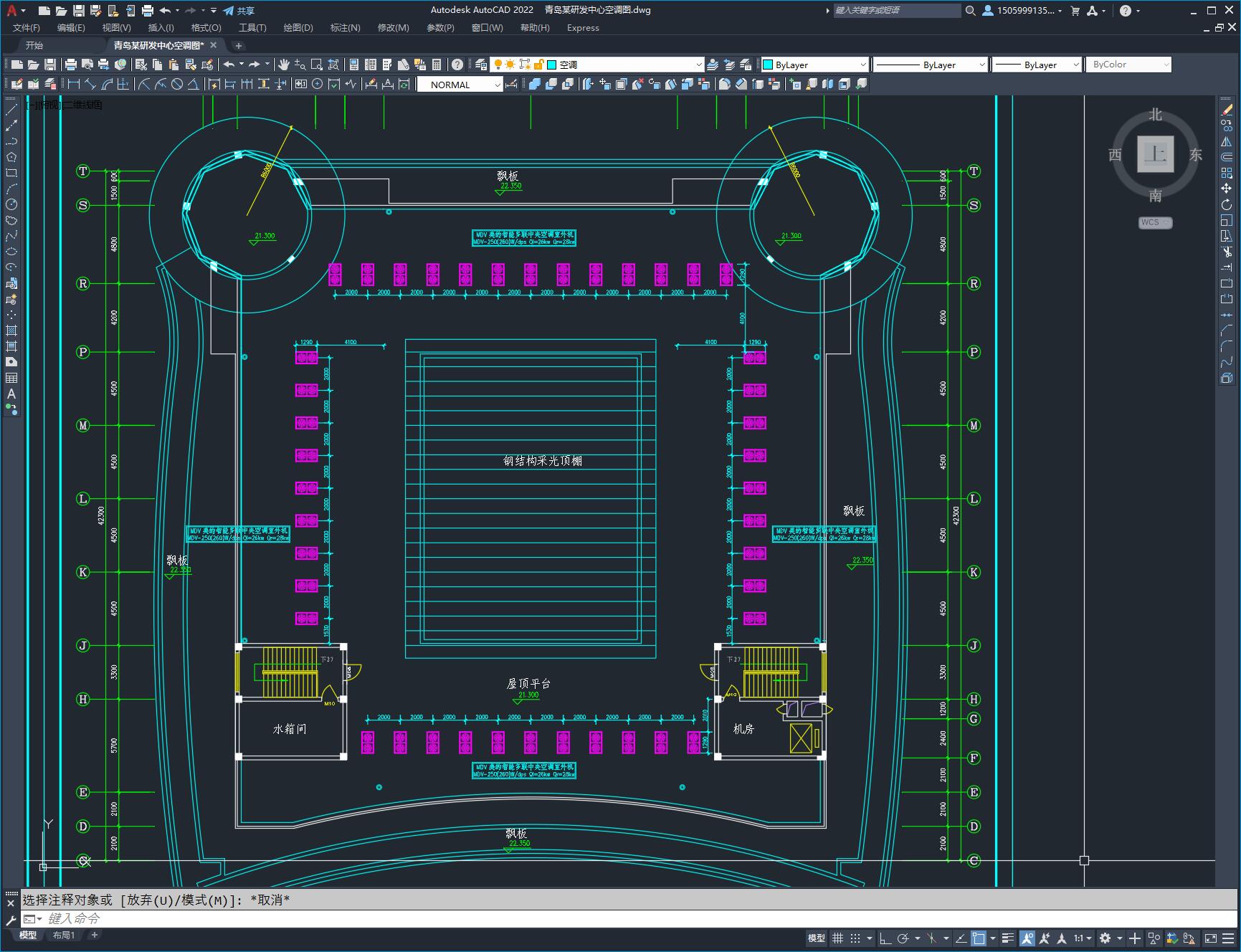Screen dimensions: 1241x952
Task: Open the 标注(N) menu
Action: [x=345, y=28]
